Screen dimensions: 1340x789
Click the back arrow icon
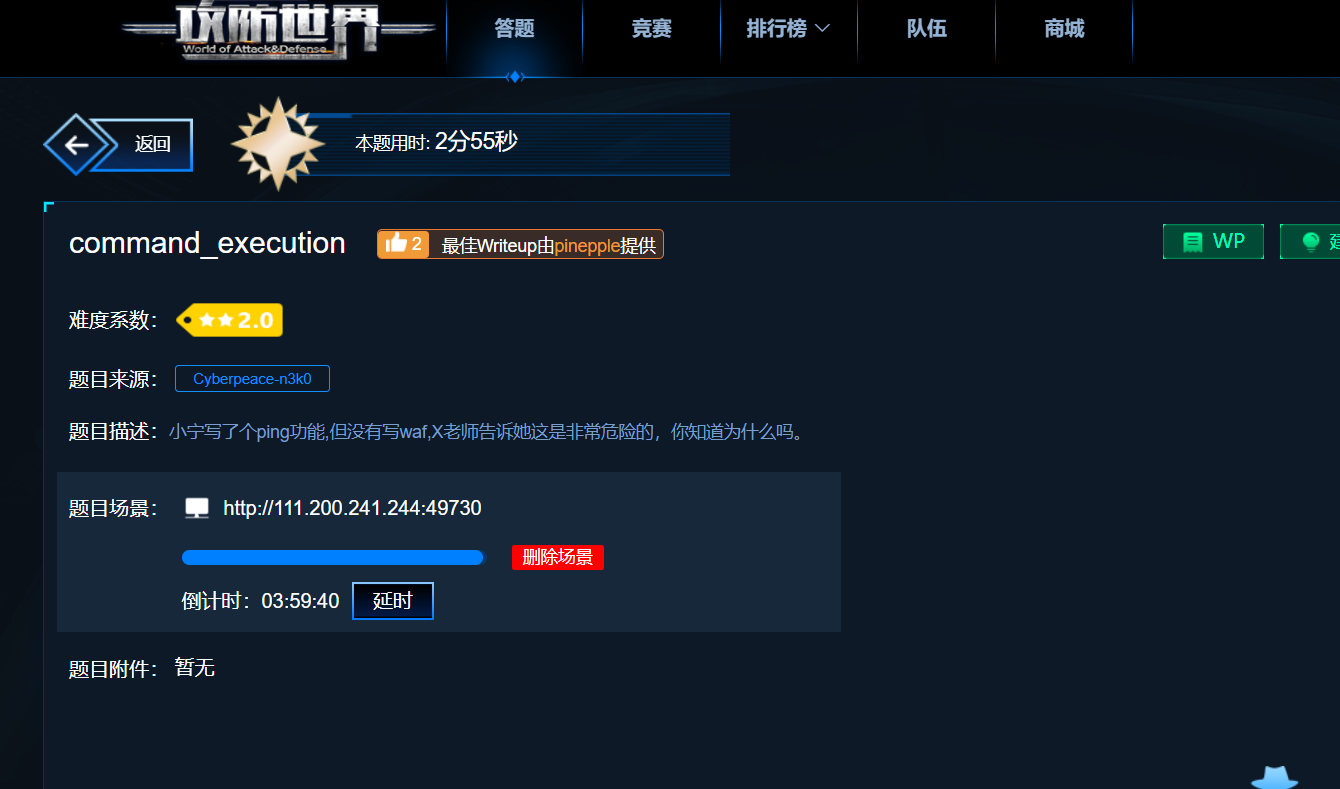coord(76,145)
